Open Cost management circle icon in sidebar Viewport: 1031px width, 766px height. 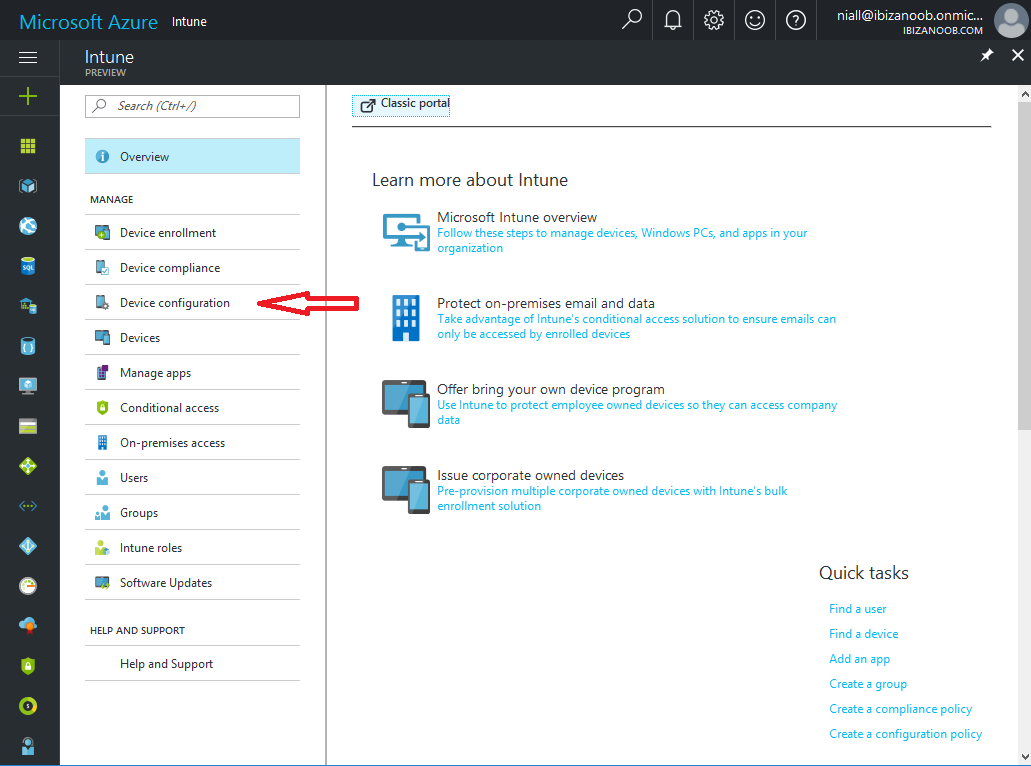click(28, 706)
